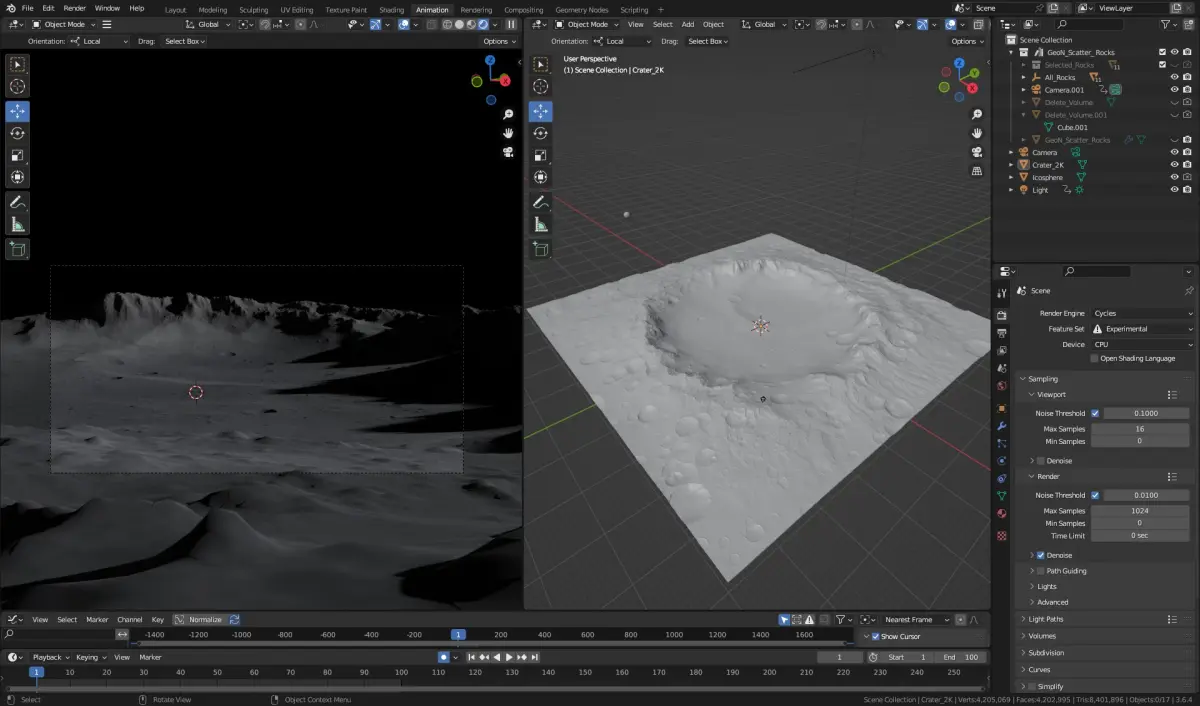
Task: Select the Rotate tool in left viewport toolbar
Action: 18,133
